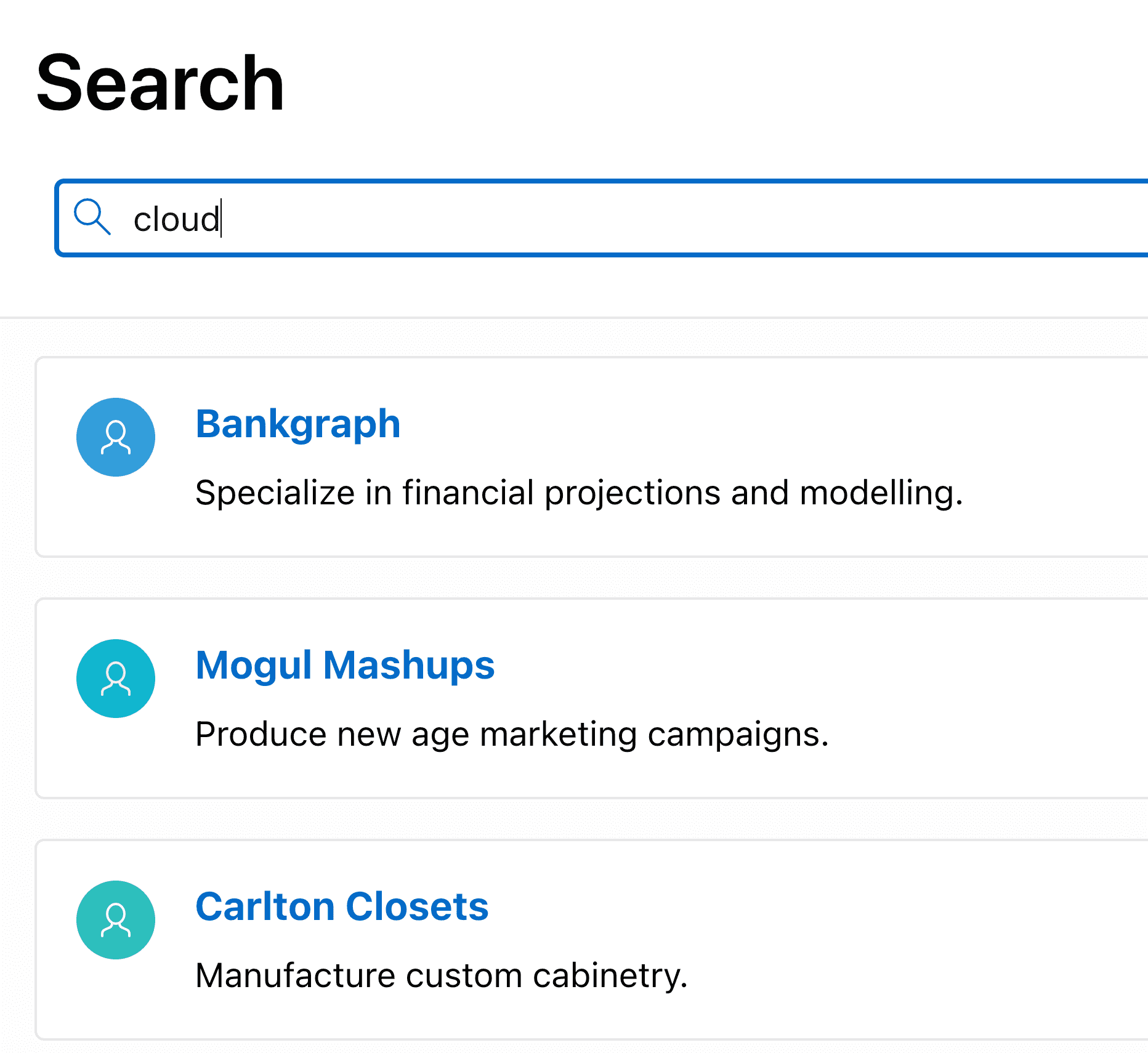Click the marketing campaigns description text
This screenshot has height=1053, width=1148.
pos(513,734)
